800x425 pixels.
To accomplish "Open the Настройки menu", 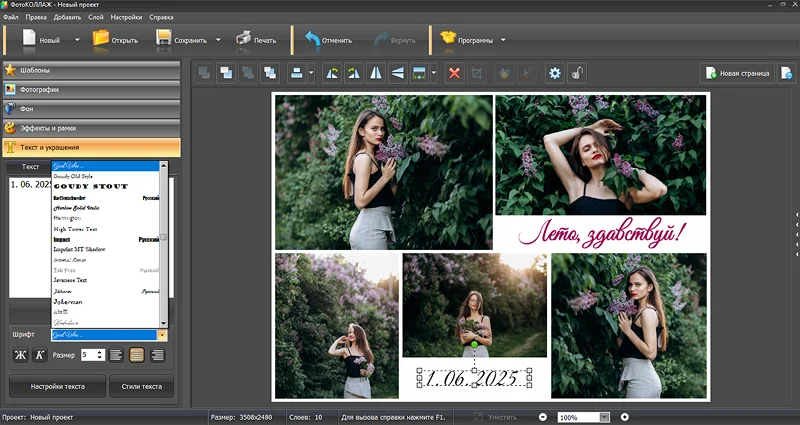I will (x=126, y=17).
